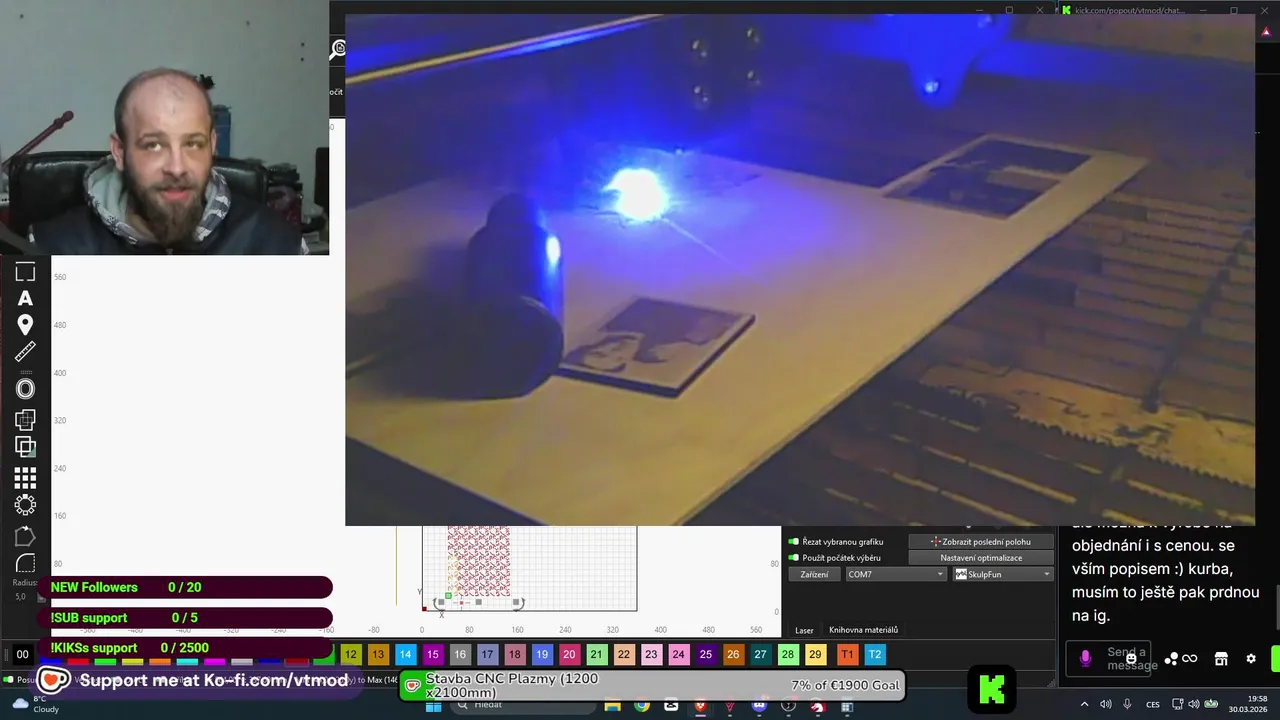Select the rectangle selection tool in left toolbar
Screen dimensions: 1280x720
point(25,272)
